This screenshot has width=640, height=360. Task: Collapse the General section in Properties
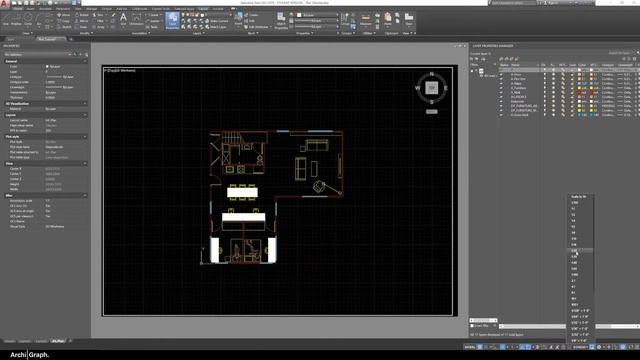[x=85, y=61]
